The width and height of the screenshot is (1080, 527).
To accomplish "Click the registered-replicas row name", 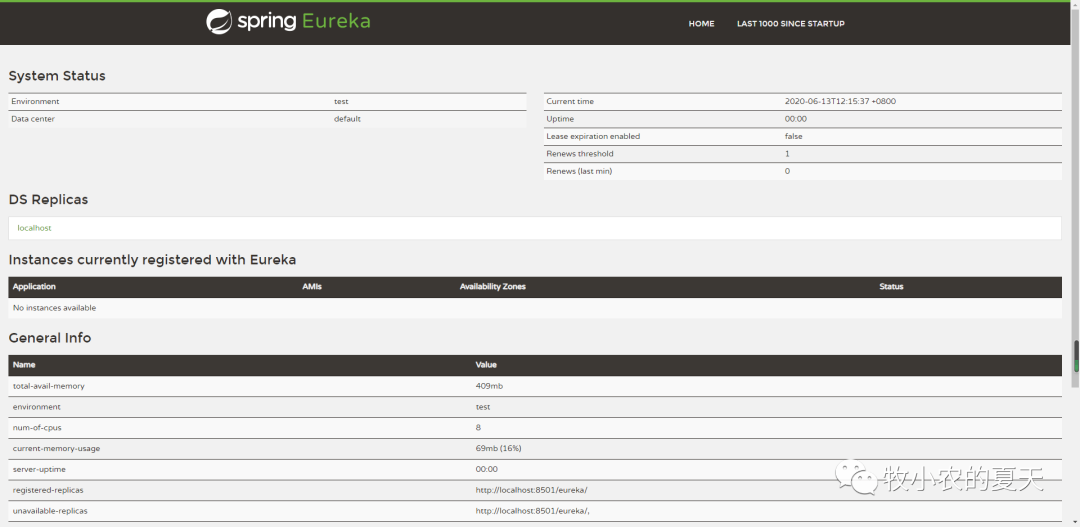I will (x=48, y=490).
